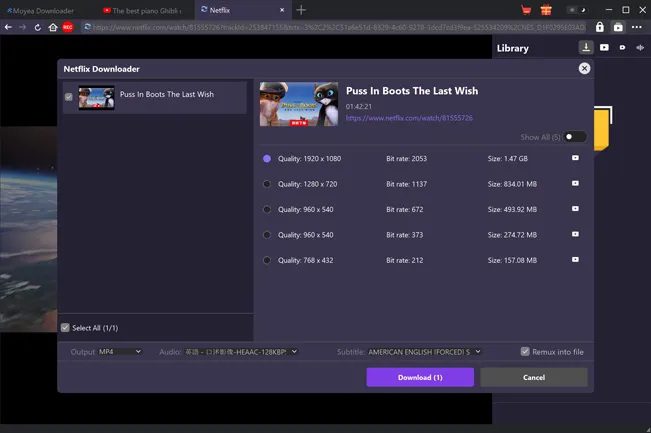Image resolution: width=651 pixels, height=433 pixels.
Task: Open the Netflix watch URL link
Action: (409, 118)
